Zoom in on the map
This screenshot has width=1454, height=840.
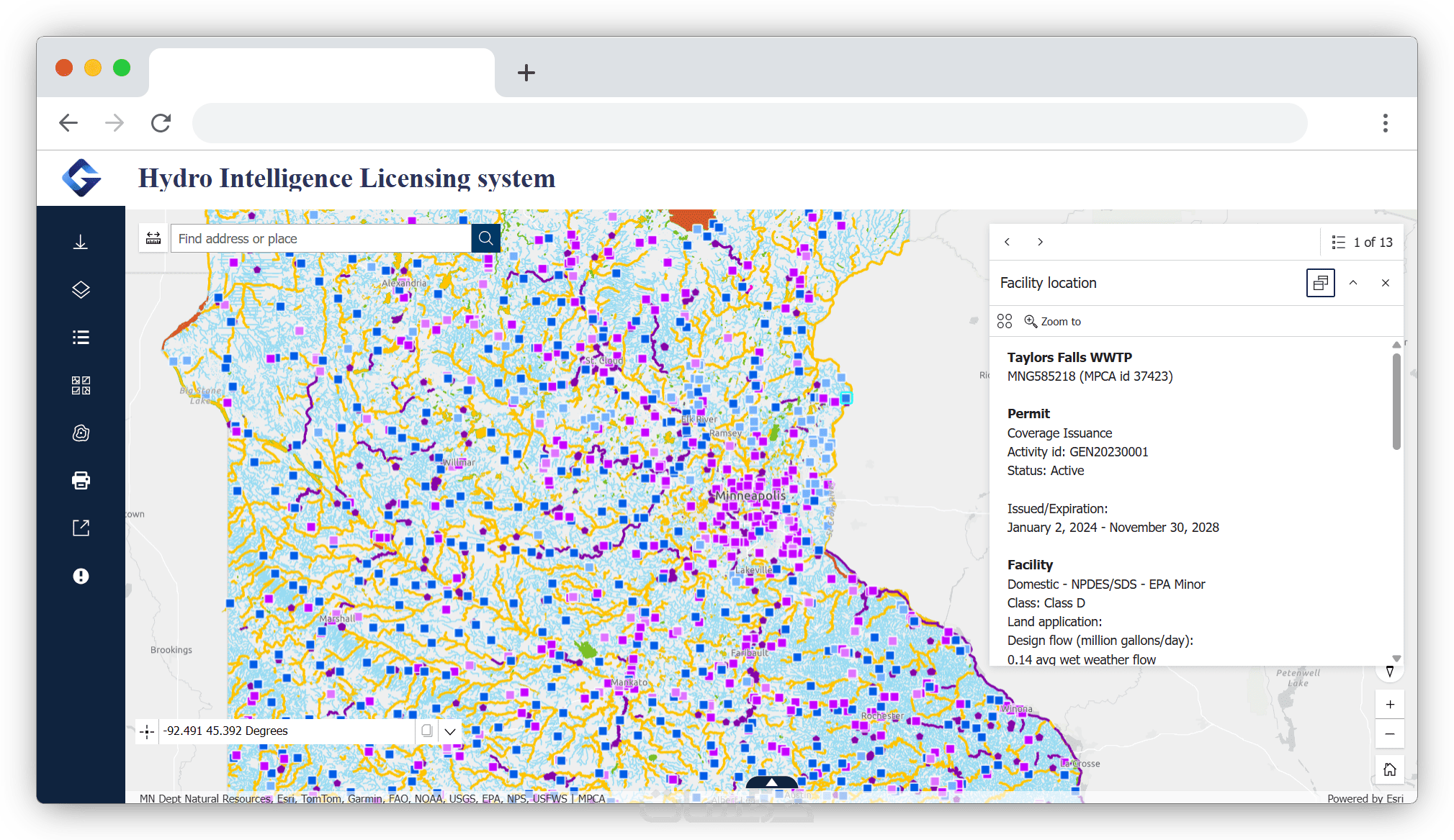click(1390, 704)
